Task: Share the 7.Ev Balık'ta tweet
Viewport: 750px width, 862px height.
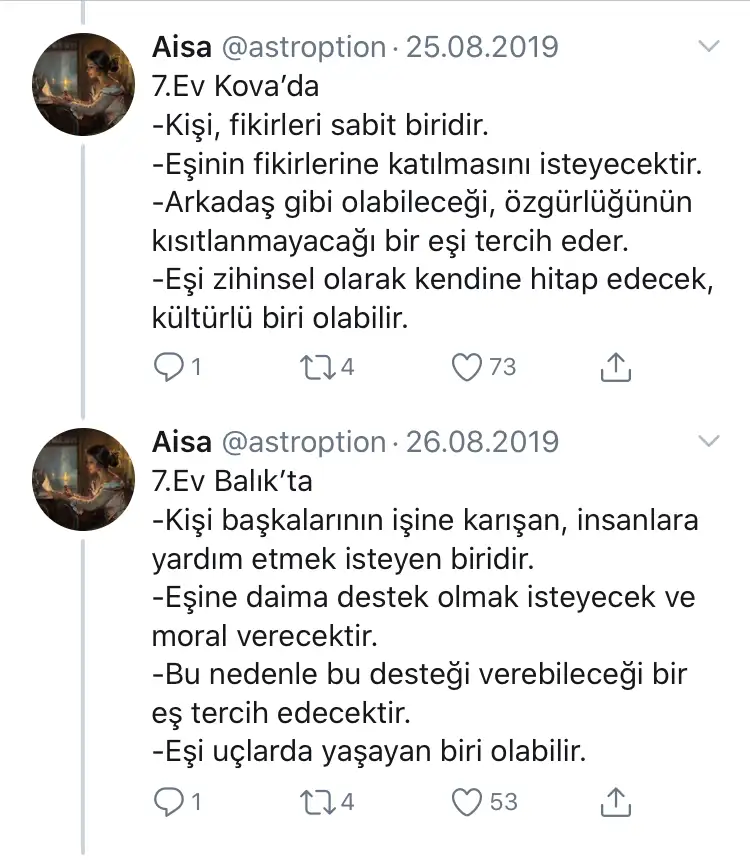Action: (x=616, y=802)
